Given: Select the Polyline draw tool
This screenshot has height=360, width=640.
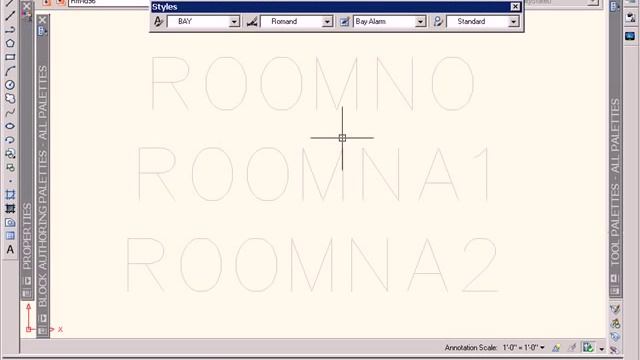Looking at the screenshot, I should (10, 29).
